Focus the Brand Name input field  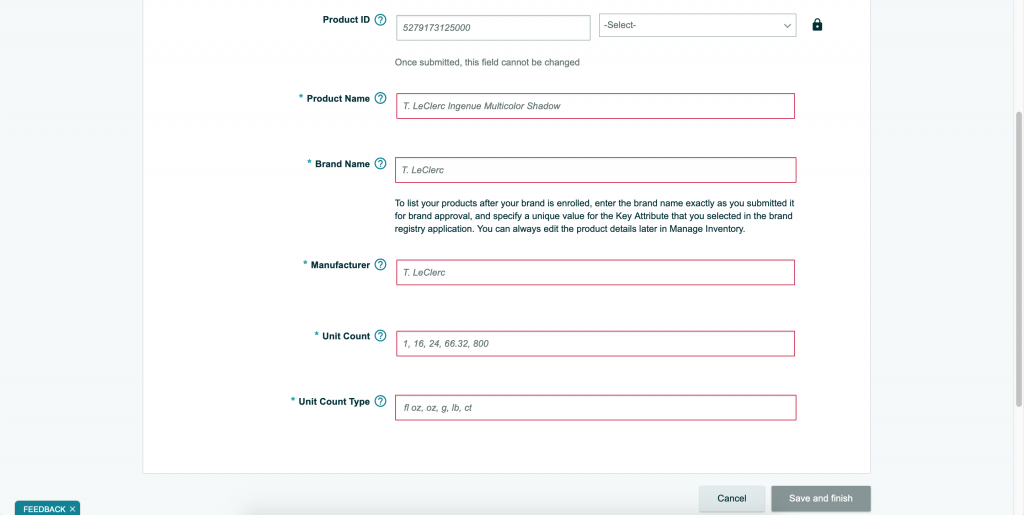[x=595, y=170]
